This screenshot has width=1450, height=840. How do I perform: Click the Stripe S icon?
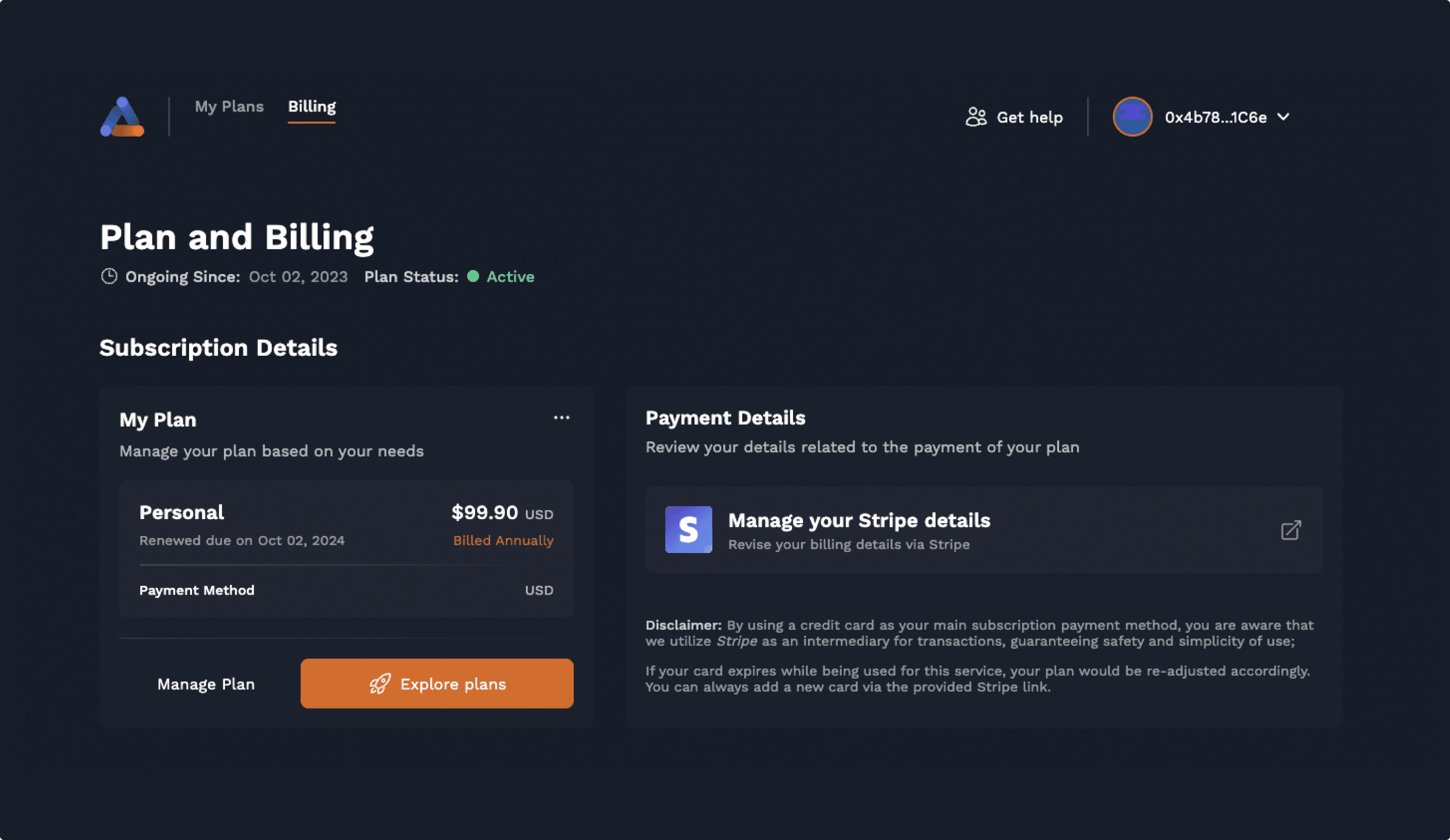(688, 530)
